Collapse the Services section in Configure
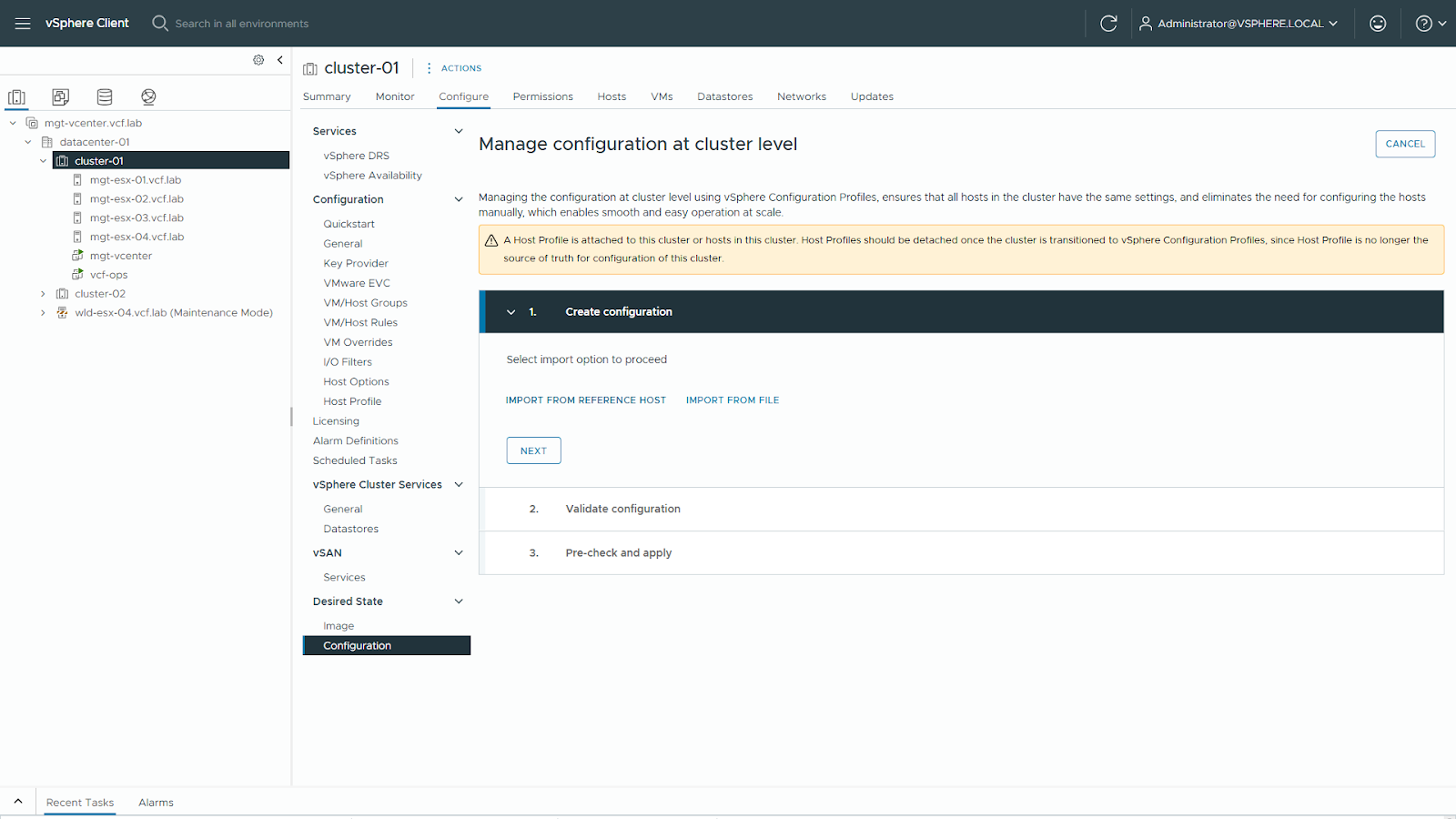Screen dimensions: 1456x819 pyautogui.click(x=459, y=131)
